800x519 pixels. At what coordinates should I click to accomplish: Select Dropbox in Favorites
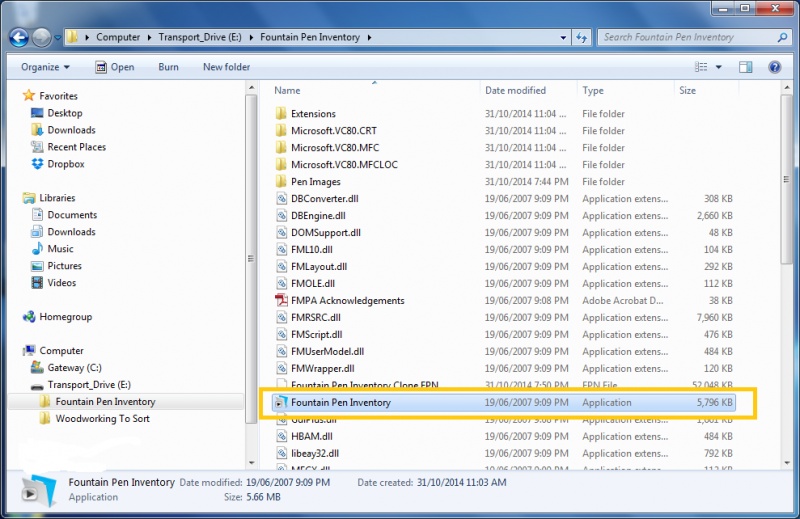point(66,164)
